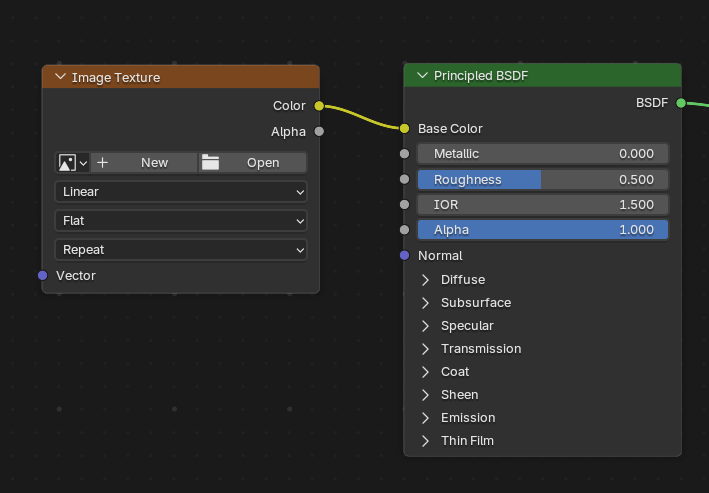
Task: Expand the Diffuse panel
Action: tap(425, 280)
